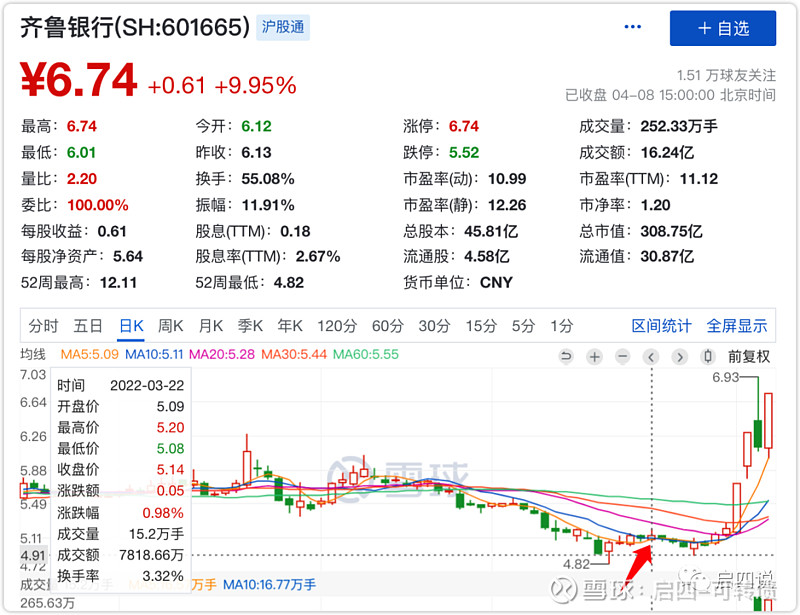Zoom out the chart with minus icon
Screen dimensions: 800x615
pos(623,355)
